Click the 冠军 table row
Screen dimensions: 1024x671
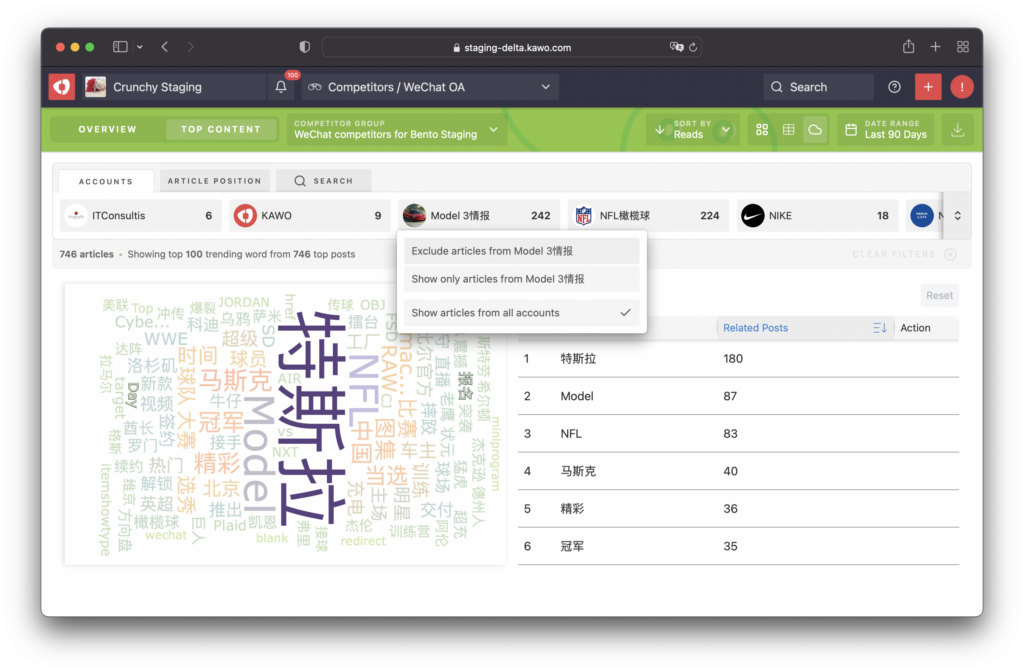click(738, 546)
